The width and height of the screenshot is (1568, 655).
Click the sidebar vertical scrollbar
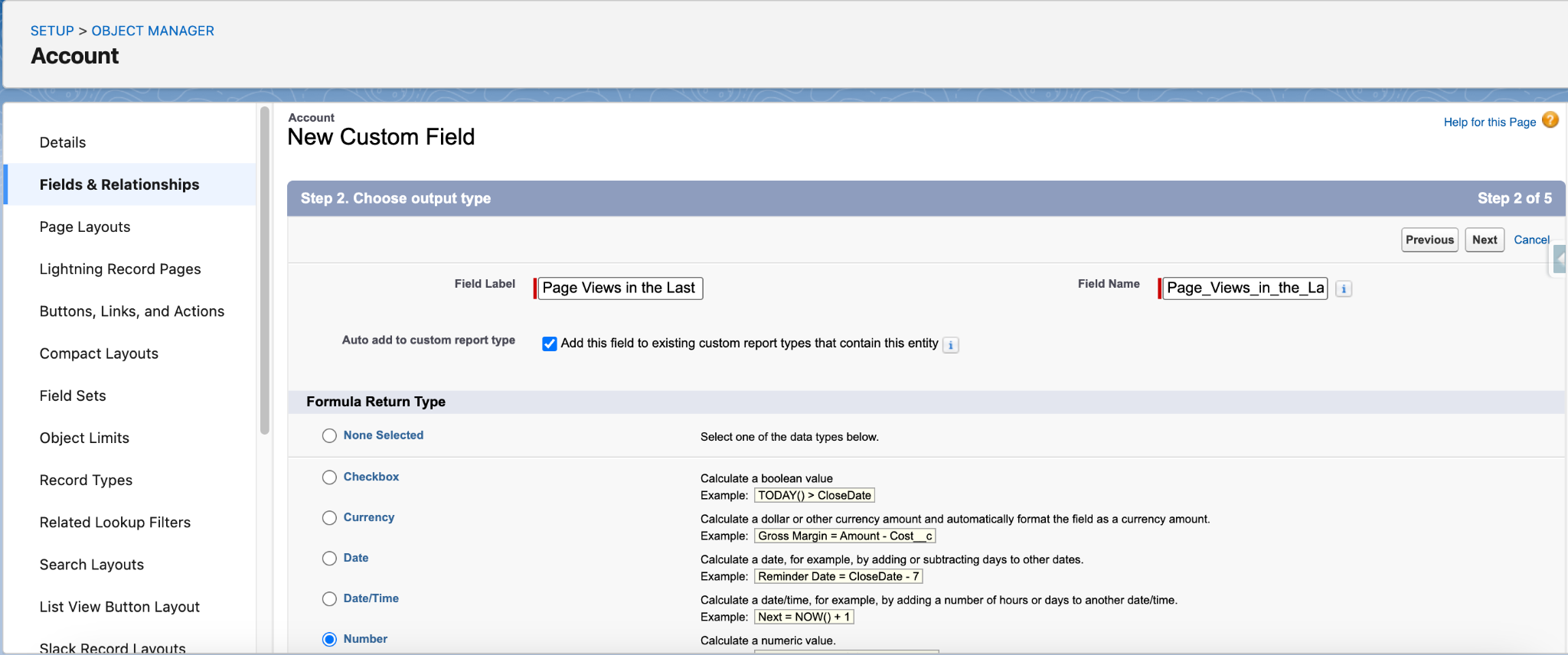[x=265, y=270]
